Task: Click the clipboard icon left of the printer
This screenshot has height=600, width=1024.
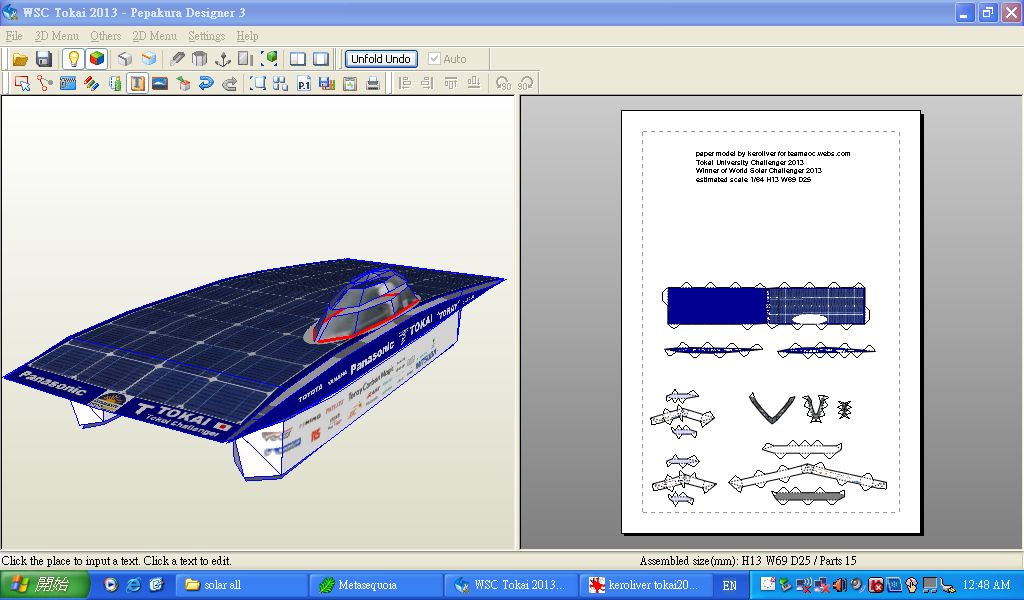Action: (x=350, y=84)
